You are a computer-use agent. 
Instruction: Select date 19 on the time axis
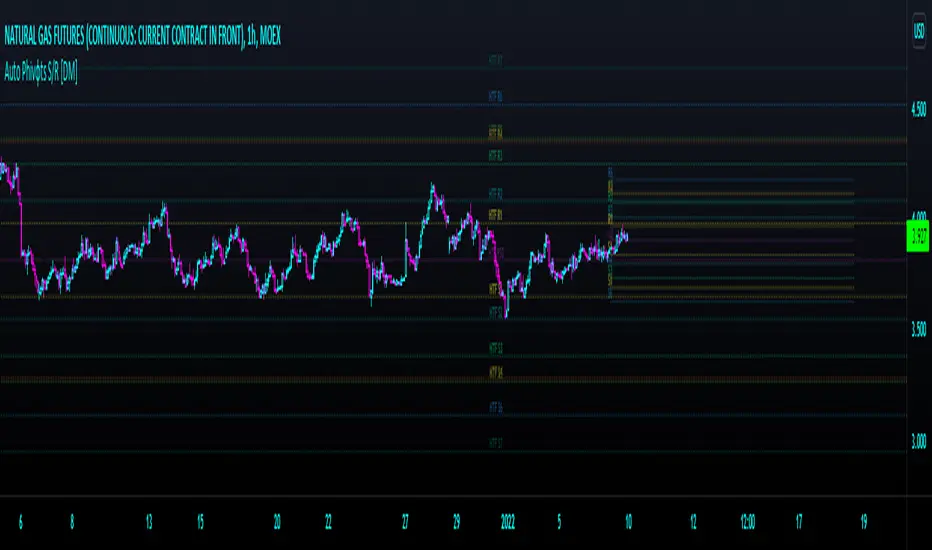pos(864,522)
